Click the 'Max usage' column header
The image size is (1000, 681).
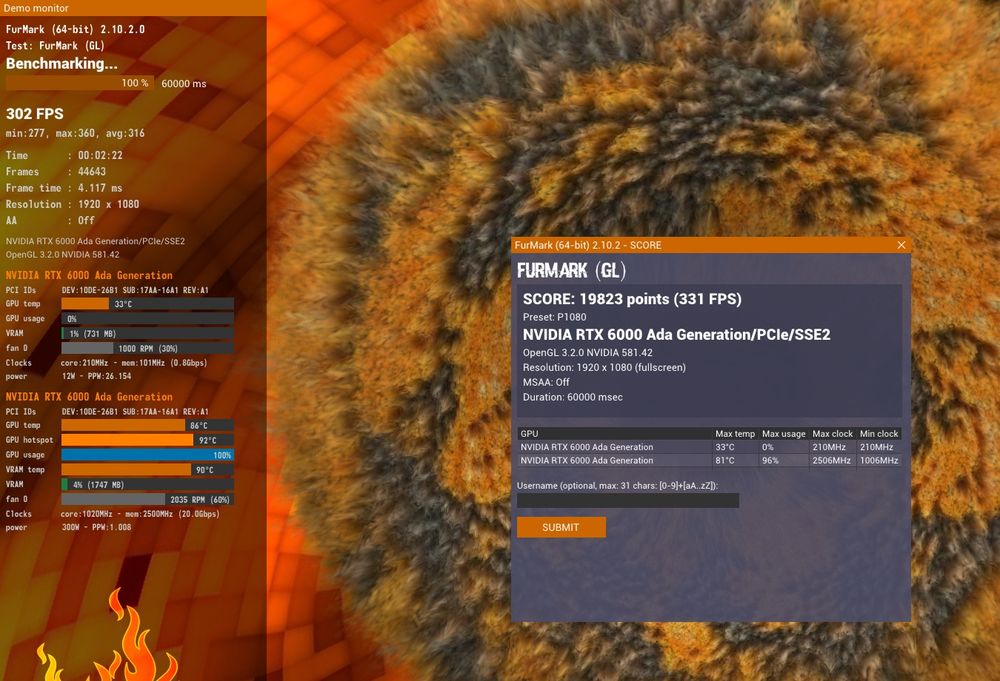(784, 434)
